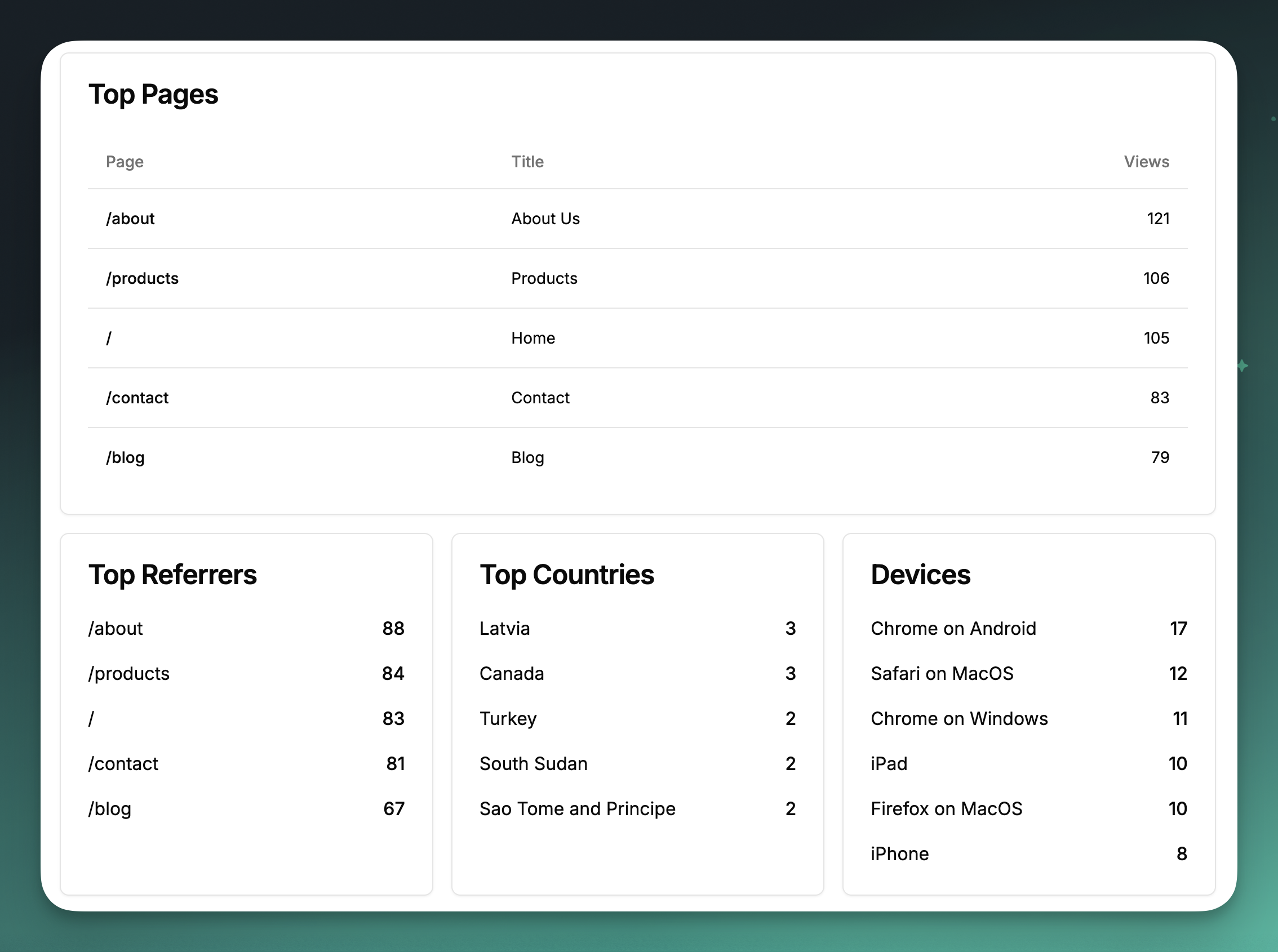This screenshot has width=1278, height=952.
Task: Click Chrome on Windows device entry
Action: [x=959, y=719]
